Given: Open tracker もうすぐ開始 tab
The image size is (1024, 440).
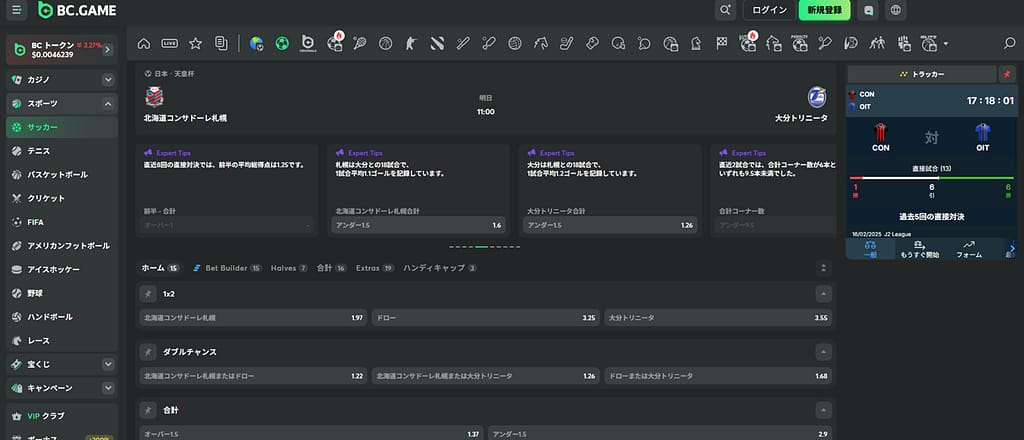Looking at the screenshot, I should [920, 249].
